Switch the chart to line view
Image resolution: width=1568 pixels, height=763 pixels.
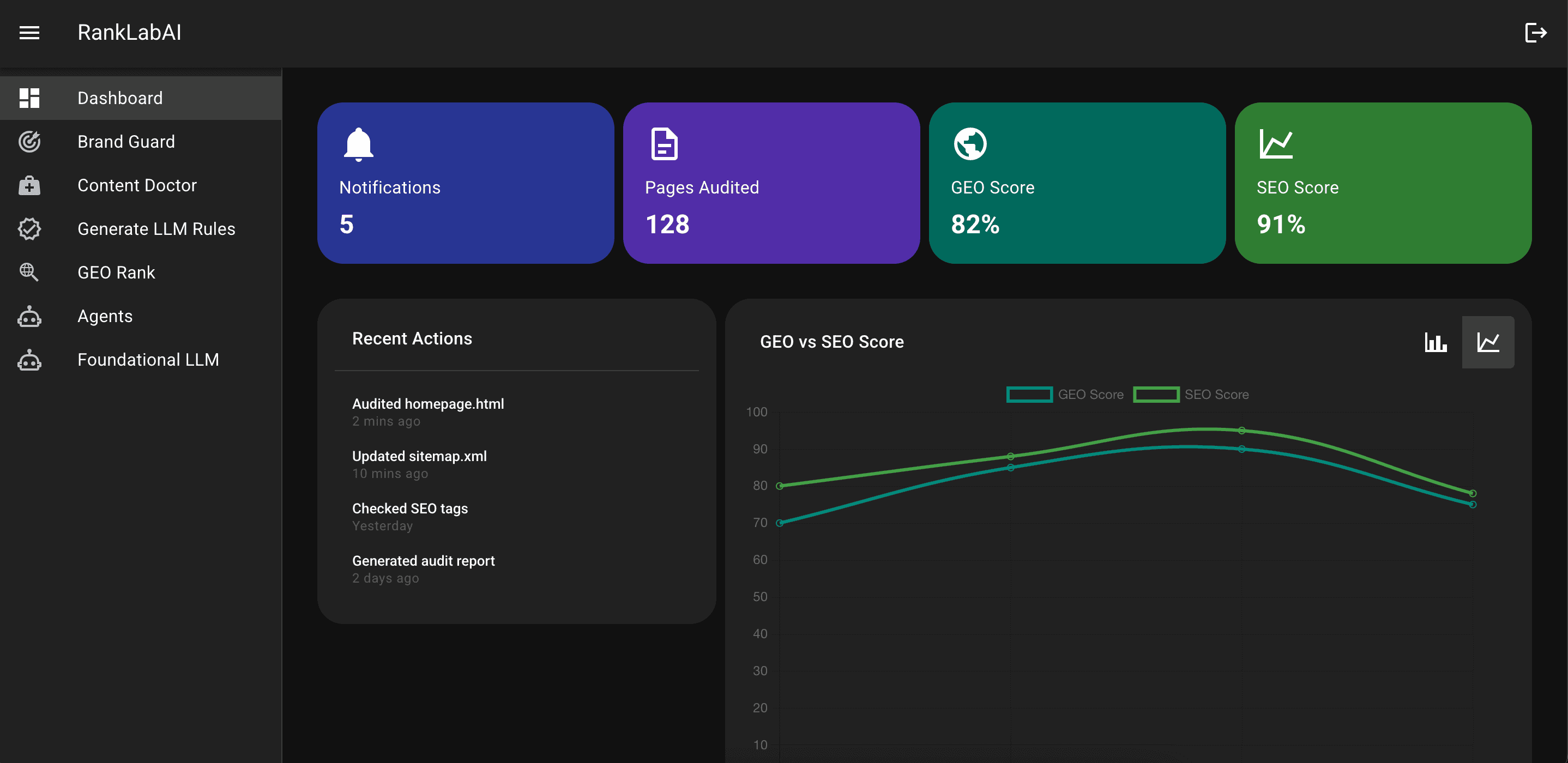coord(1488,342)
